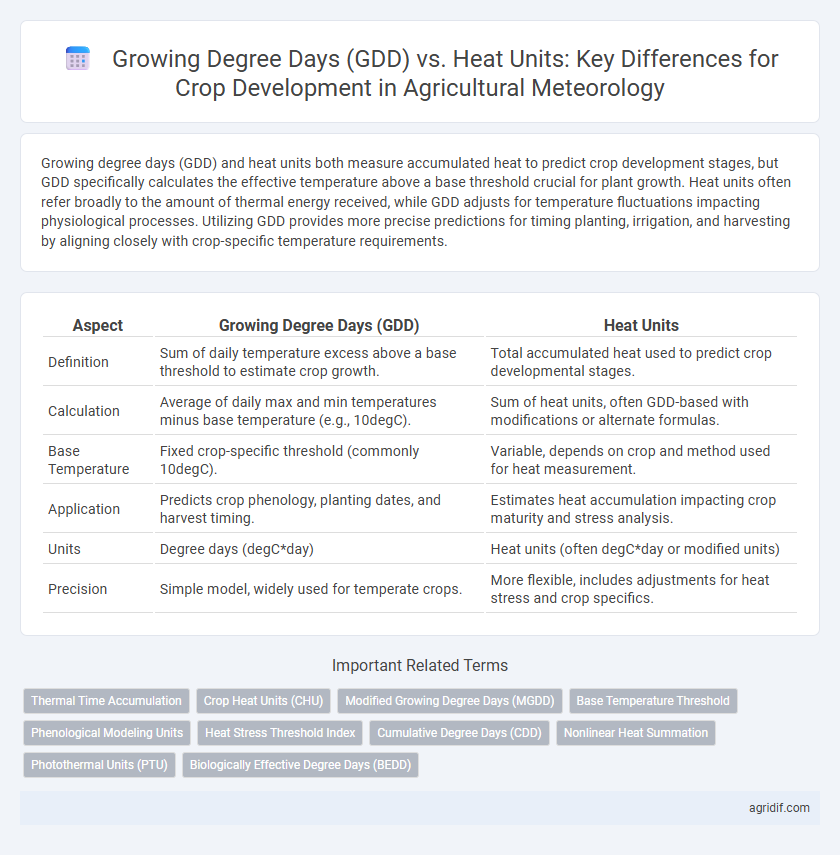Click the 'Degree days (degC*day)' cell
840x855 pixels.
click(x=319, y=549)
